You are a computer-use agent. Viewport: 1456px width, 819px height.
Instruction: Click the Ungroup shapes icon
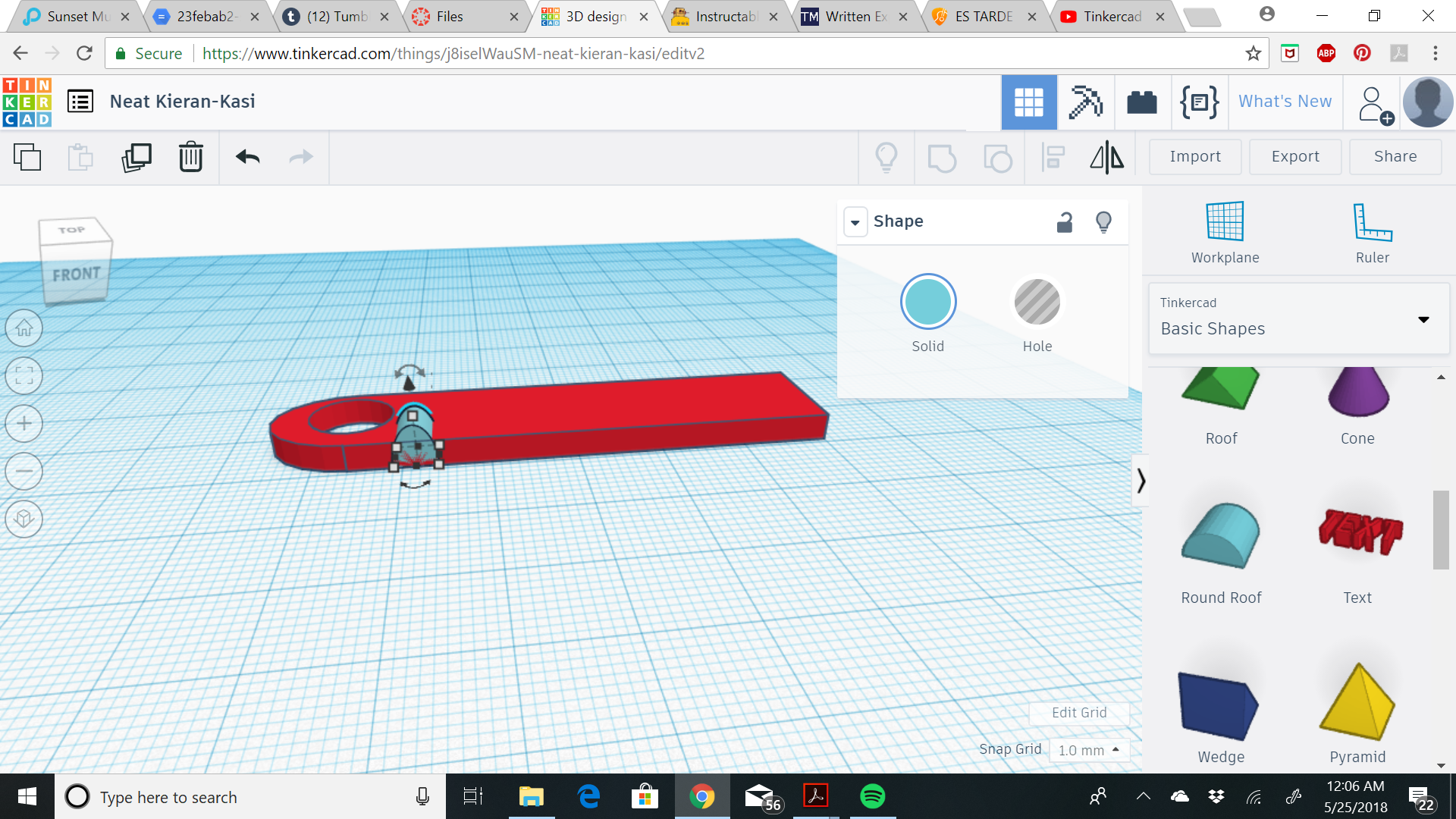tap(997, 158)
